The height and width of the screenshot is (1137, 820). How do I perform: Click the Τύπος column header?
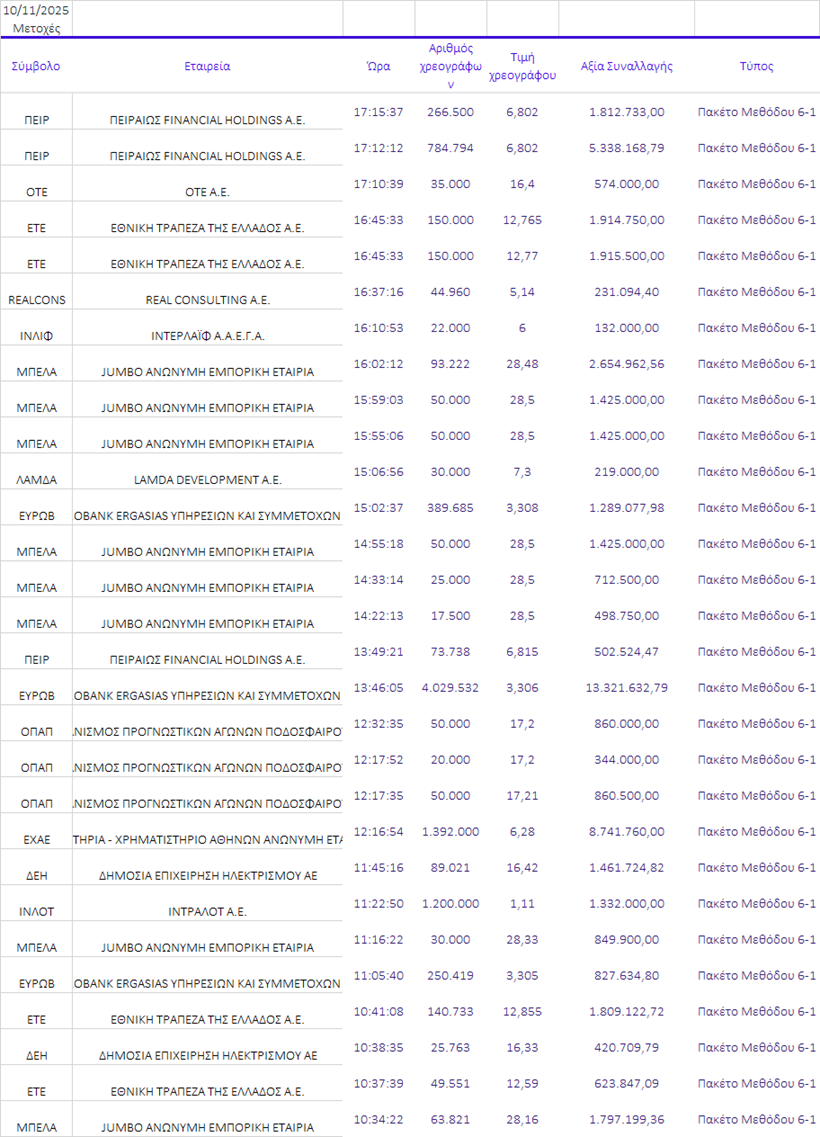(x=756, y=66)
